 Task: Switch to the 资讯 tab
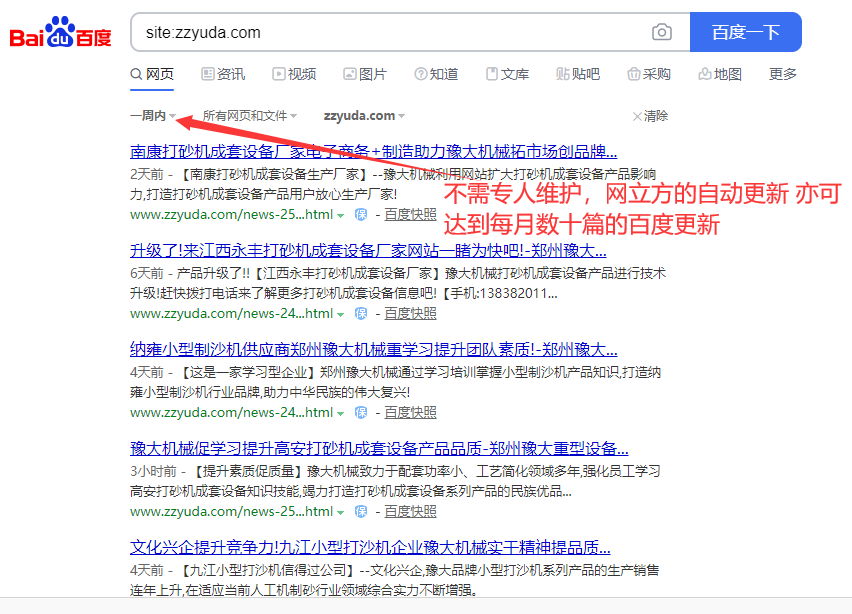(223, 74)
